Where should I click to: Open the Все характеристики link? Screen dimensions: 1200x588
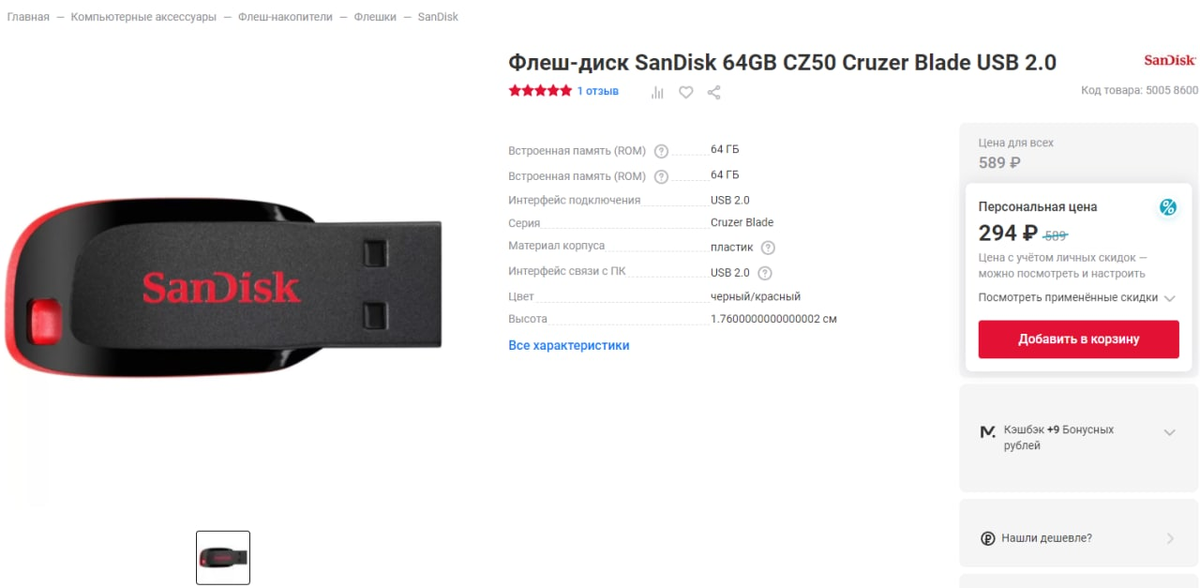tap(569, 345)
